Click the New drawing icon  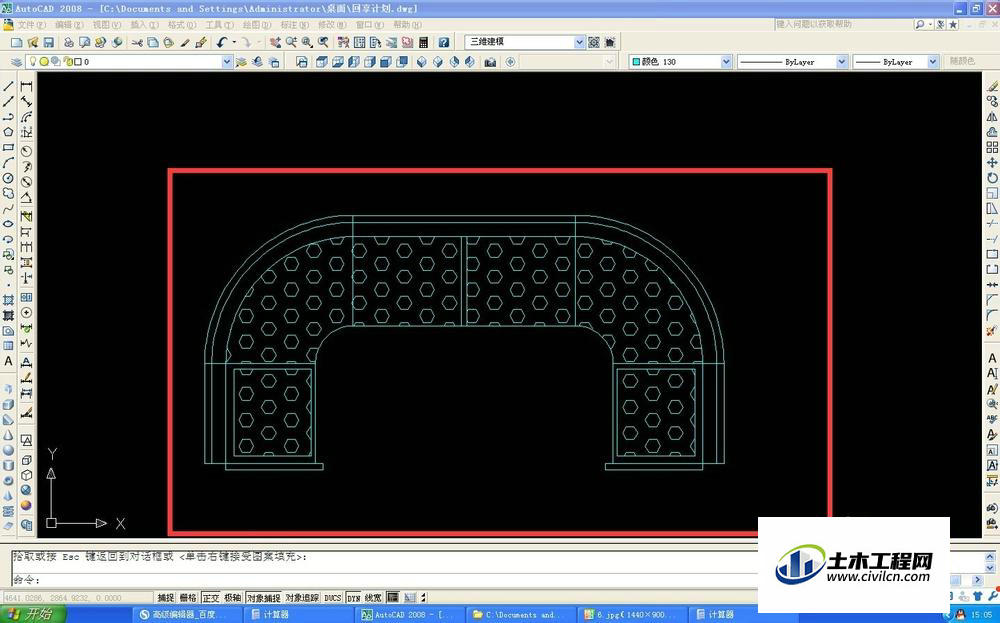click(x=17, y=42)
